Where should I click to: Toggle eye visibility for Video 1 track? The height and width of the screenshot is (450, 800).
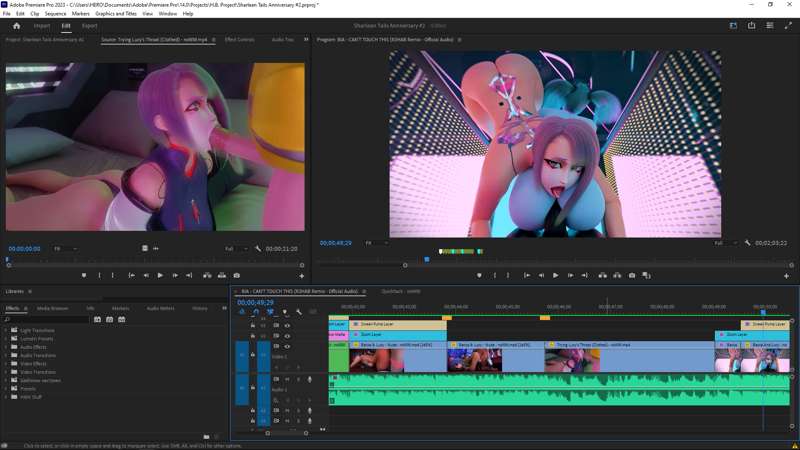pos(287,346)
